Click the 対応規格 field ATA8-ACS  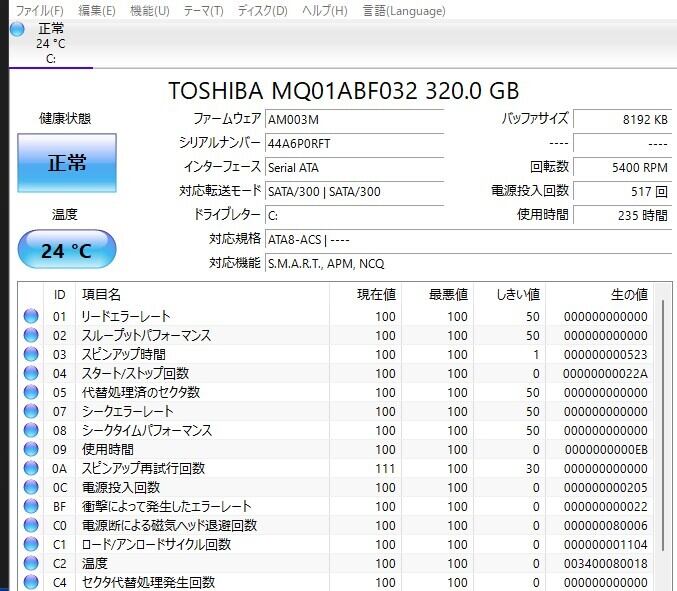click(468, 239)
